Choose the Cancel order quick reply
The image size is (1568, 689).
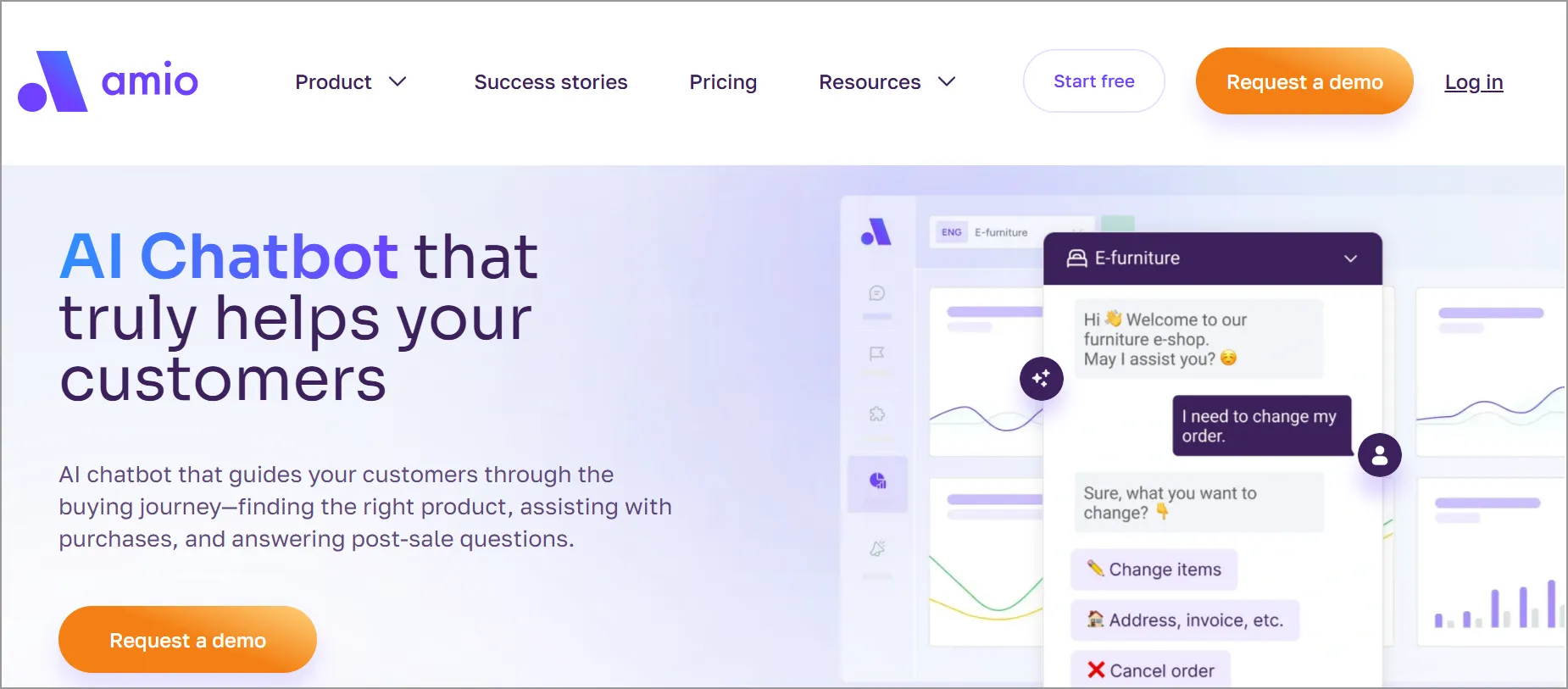click(1150, 670)
